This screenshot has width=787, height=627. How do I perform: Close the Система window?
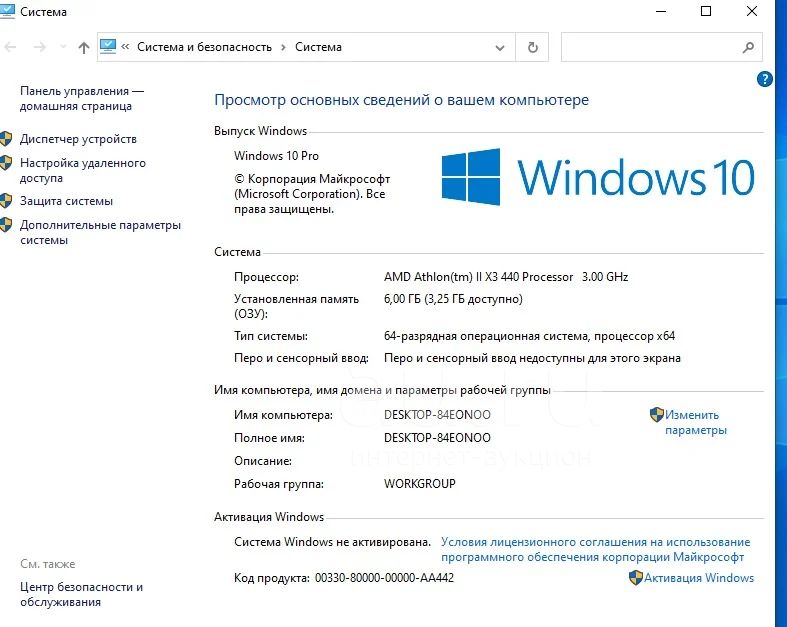point(751,11)
